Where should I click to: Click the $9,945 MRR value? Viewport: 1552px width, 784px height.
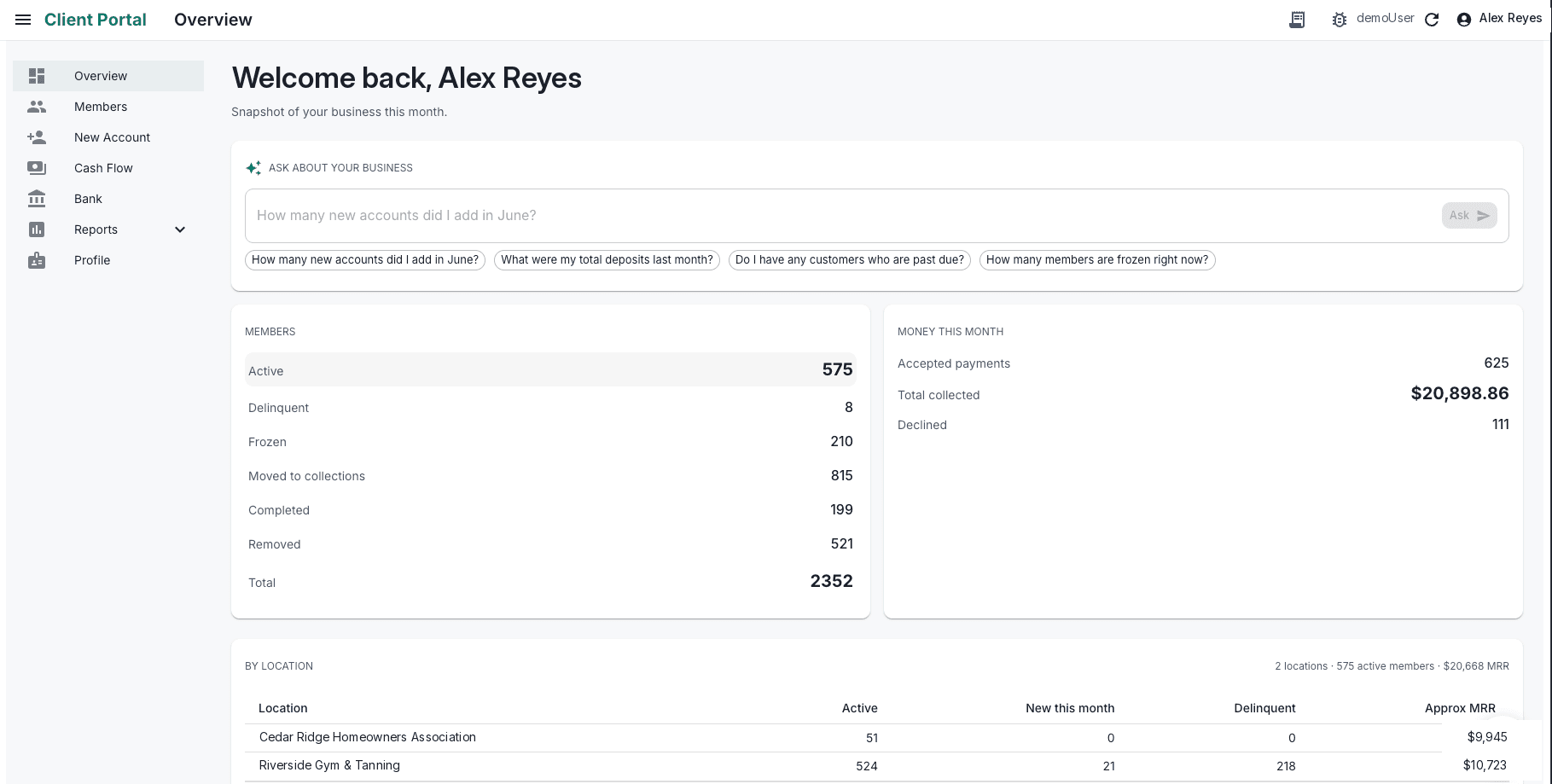(1487, 737)
